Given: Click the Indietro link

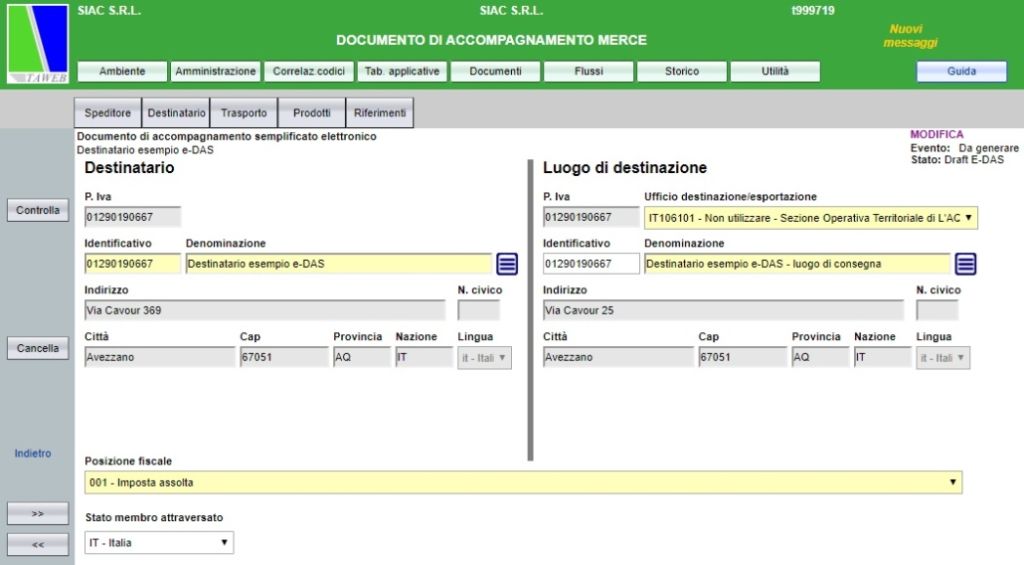Looking at the screenshot, I should click(33, 454).
